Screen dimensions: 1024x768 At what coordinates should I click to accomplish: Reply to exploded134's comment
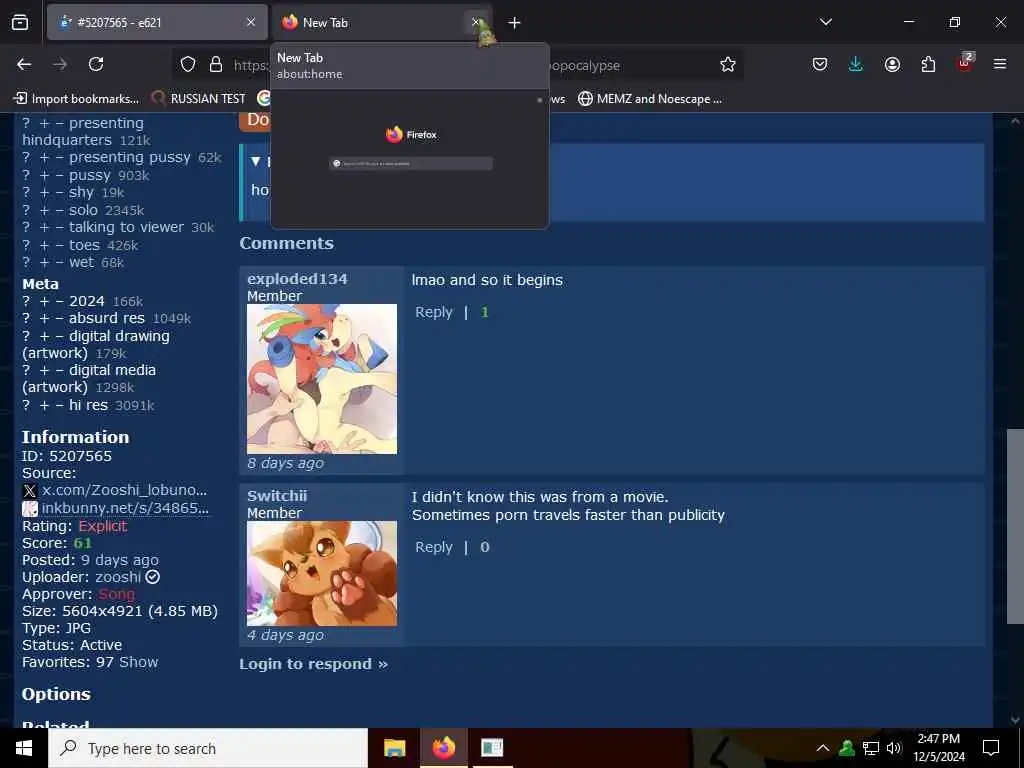[x=434, y=312]
